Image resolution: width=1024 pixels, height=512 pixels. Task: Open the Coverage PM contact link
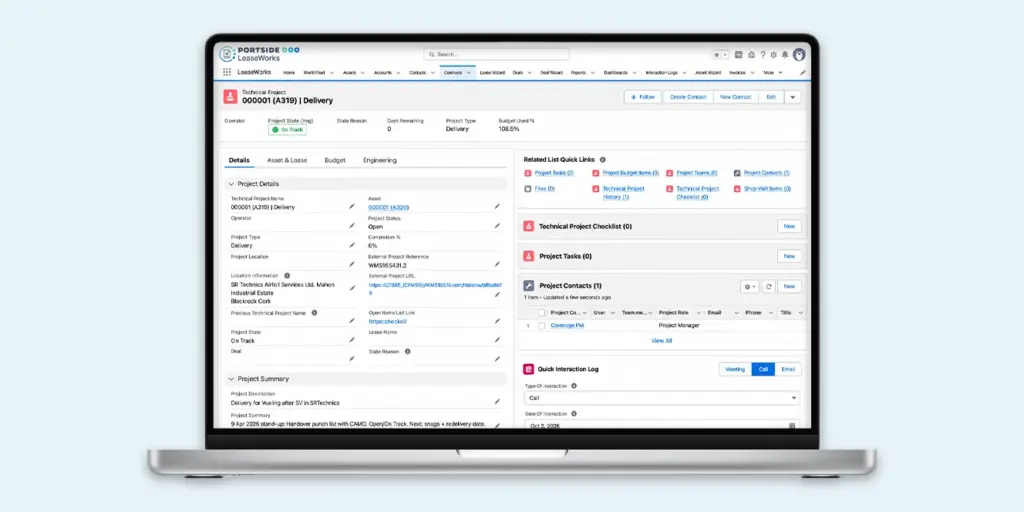click(567, 325)
